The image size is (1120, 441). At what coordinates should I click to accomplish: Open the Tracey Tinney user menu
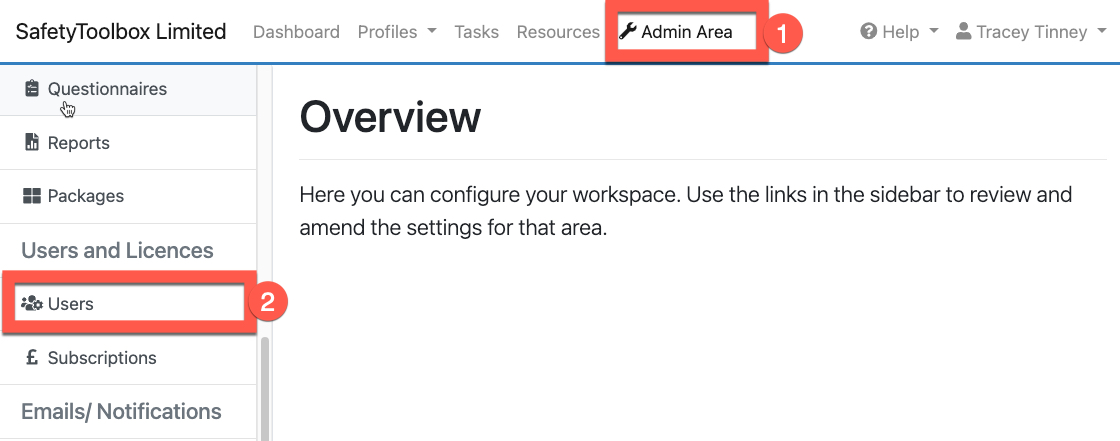coord(1031,32)
